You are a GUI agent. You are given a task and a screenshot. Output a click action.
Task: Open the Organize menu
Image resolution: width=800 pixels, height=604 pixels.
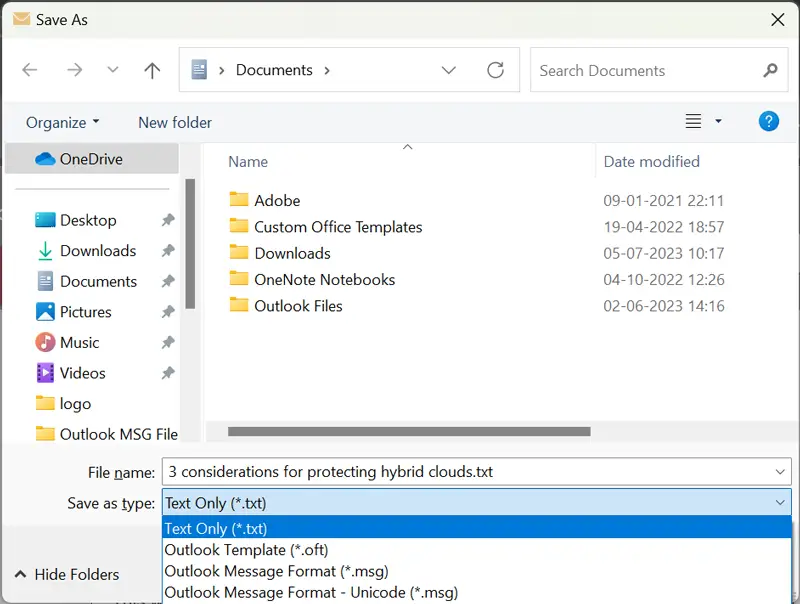[x=62, y=122]
